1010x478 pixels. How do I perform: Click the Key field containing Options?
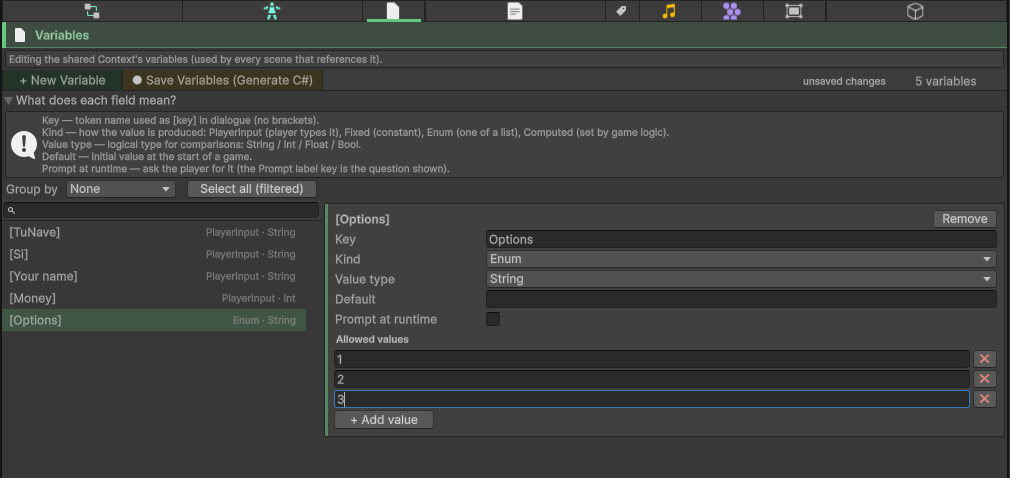click(x=741, y=239)
